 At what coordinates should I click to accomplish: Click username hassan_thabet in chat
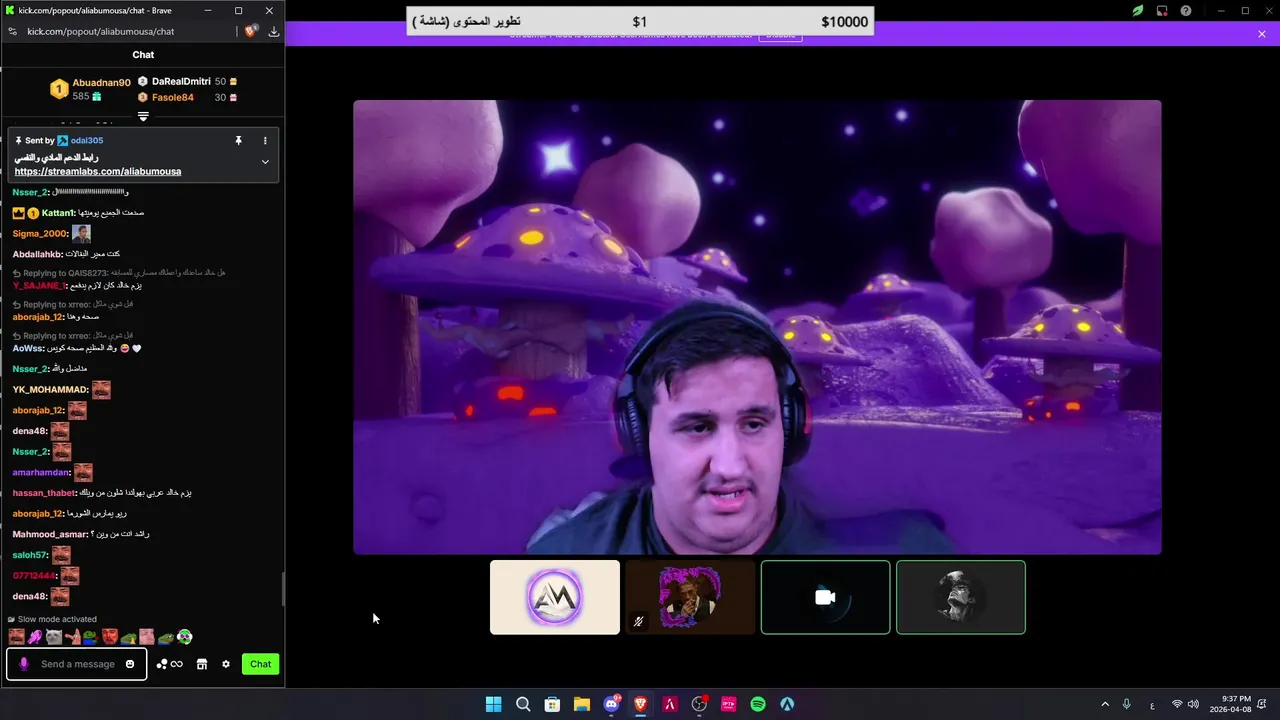[x=44, y=493]
